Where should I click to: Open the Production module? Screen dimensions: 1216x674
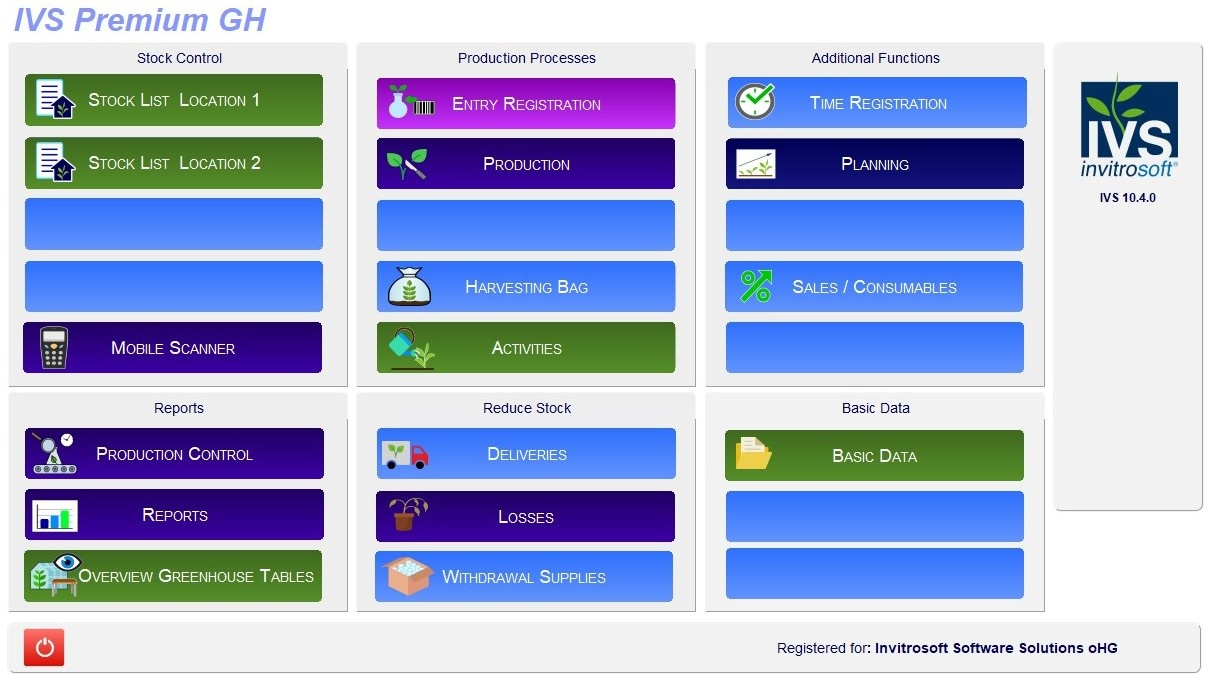(x=526, y=164)
